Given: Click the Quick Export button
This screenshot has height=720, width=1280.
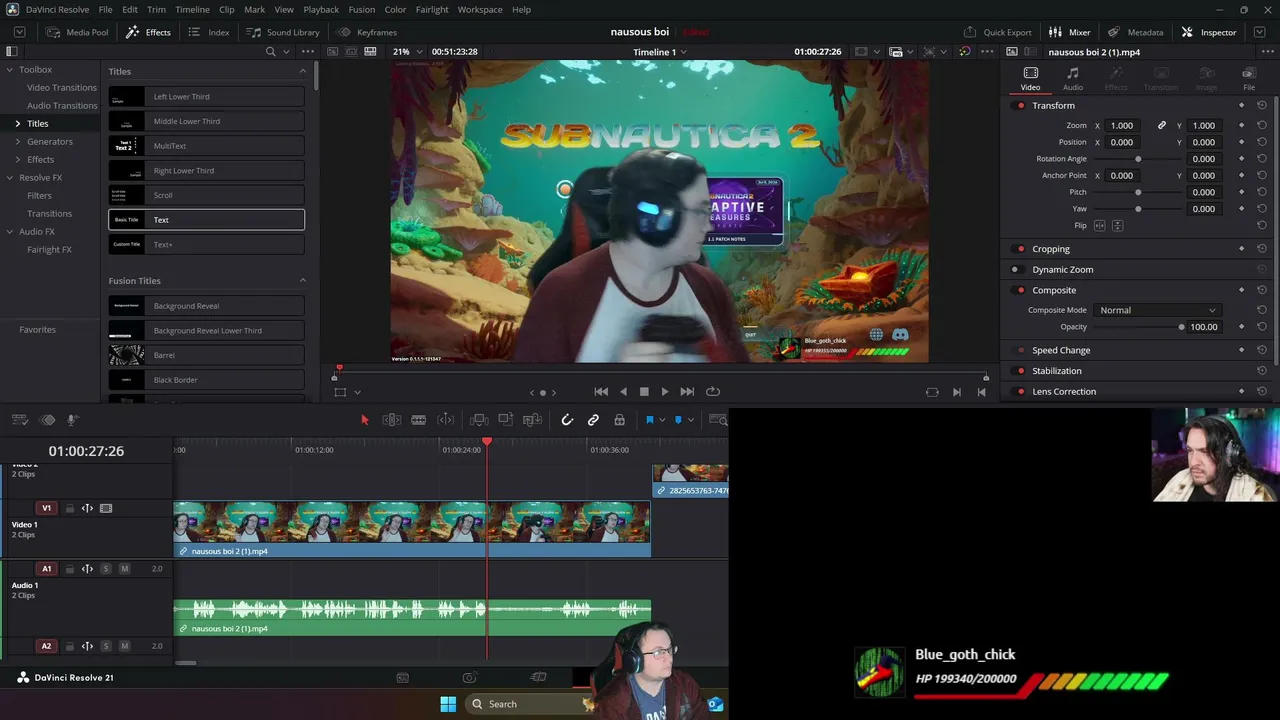Looking at the screenshot, I should coord(997,32).
